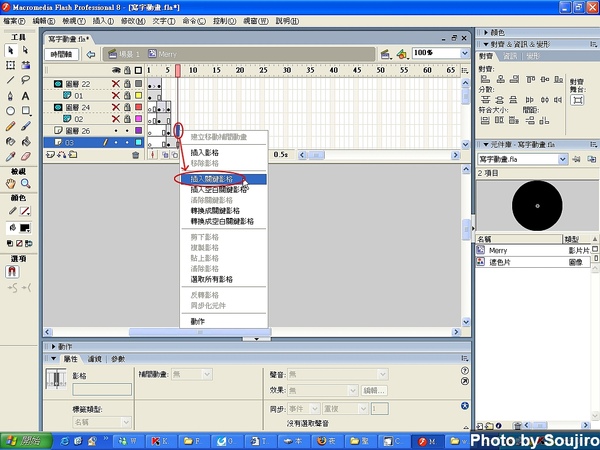Toggle the lock on layer 02

pyautogui.click(x=127, y=119)
